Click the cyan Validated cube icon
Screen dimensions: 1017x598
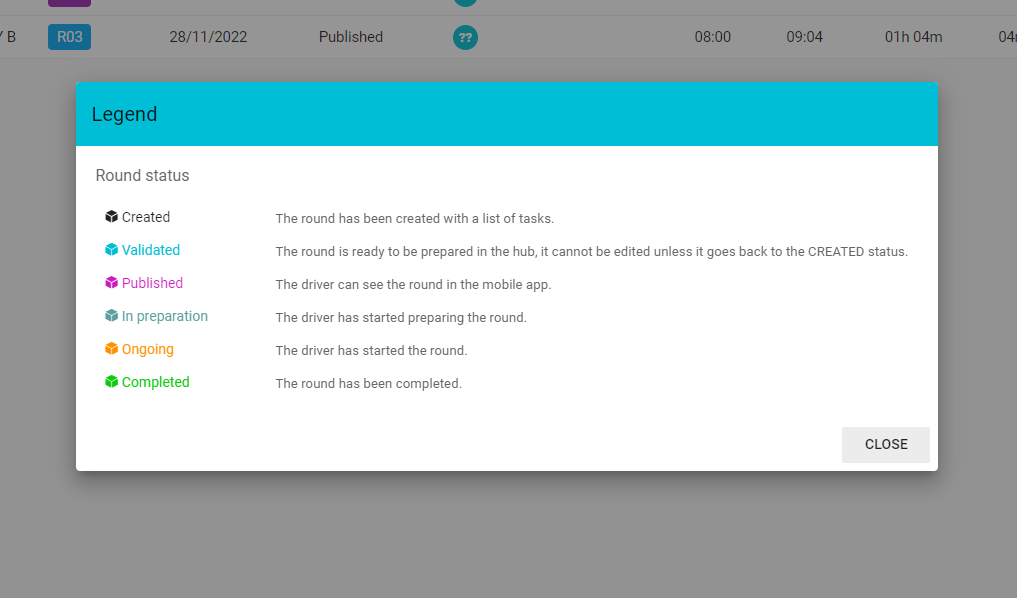click(x=112, y=250)
